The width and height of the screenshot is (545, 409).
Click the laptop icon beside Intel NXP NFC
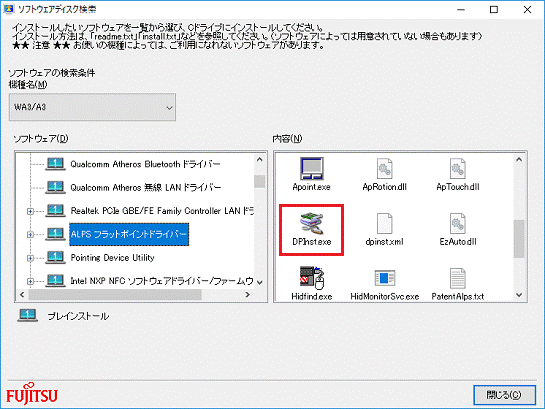[x=55, y=280]
